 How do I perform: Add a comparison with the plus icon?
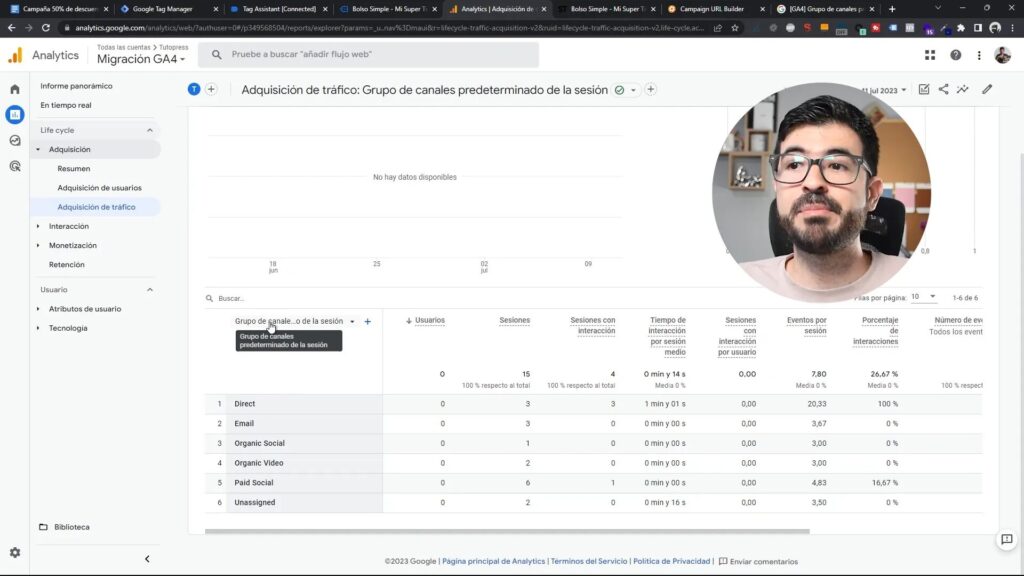211,89
